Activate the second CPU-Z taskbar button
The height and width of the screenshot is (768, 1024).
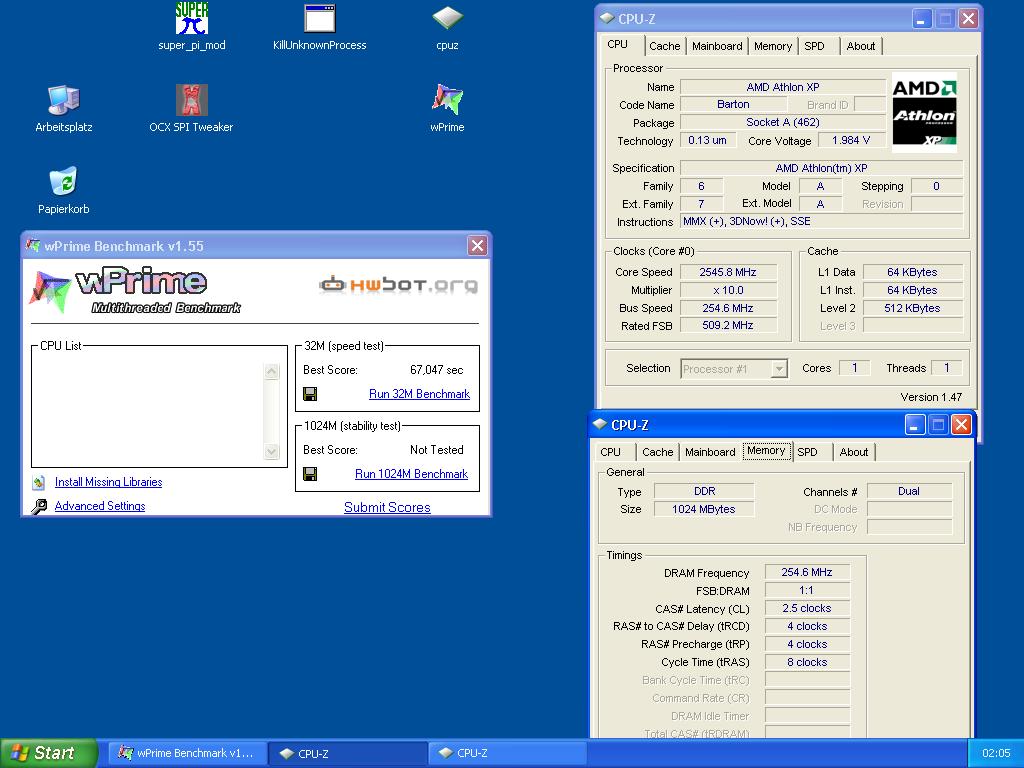[507, 753]
